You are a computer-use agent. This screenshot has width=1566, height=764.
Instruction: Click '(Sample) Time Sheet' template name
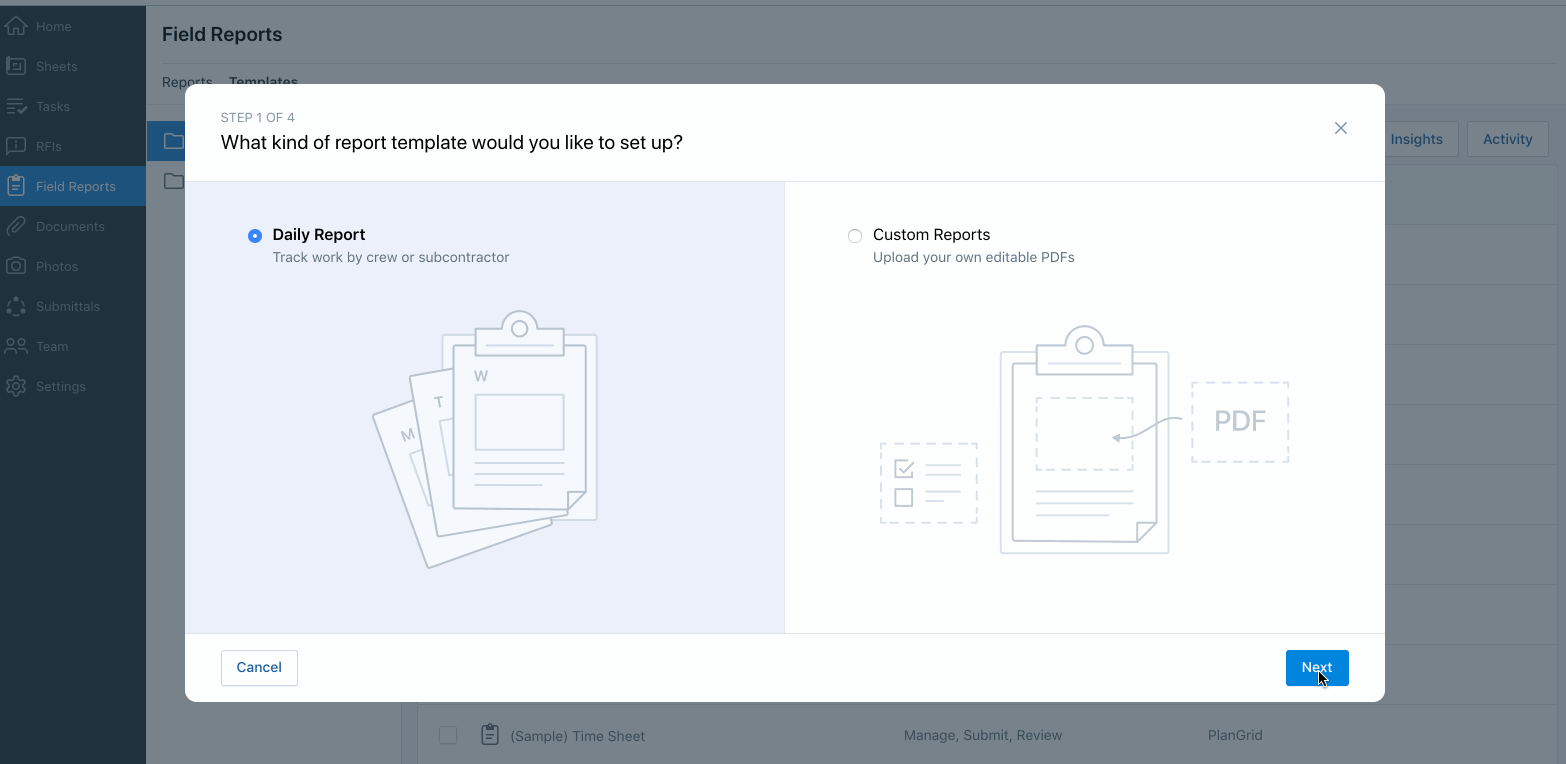pyautogui.click(x=577, y=736)
